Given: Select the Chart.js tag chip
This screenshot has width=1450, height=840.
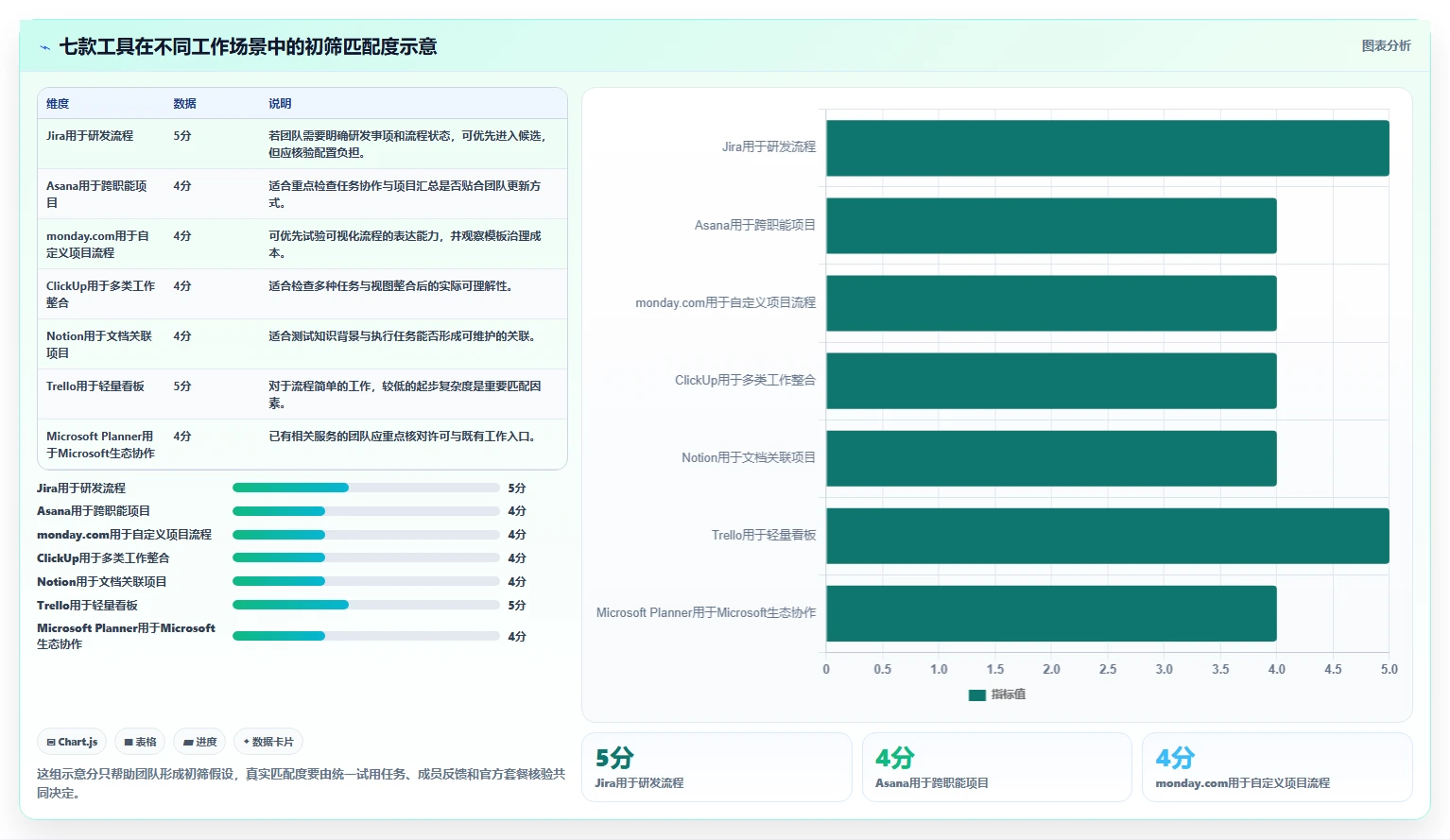Looking at the screenshot, I should coord(72,742).
